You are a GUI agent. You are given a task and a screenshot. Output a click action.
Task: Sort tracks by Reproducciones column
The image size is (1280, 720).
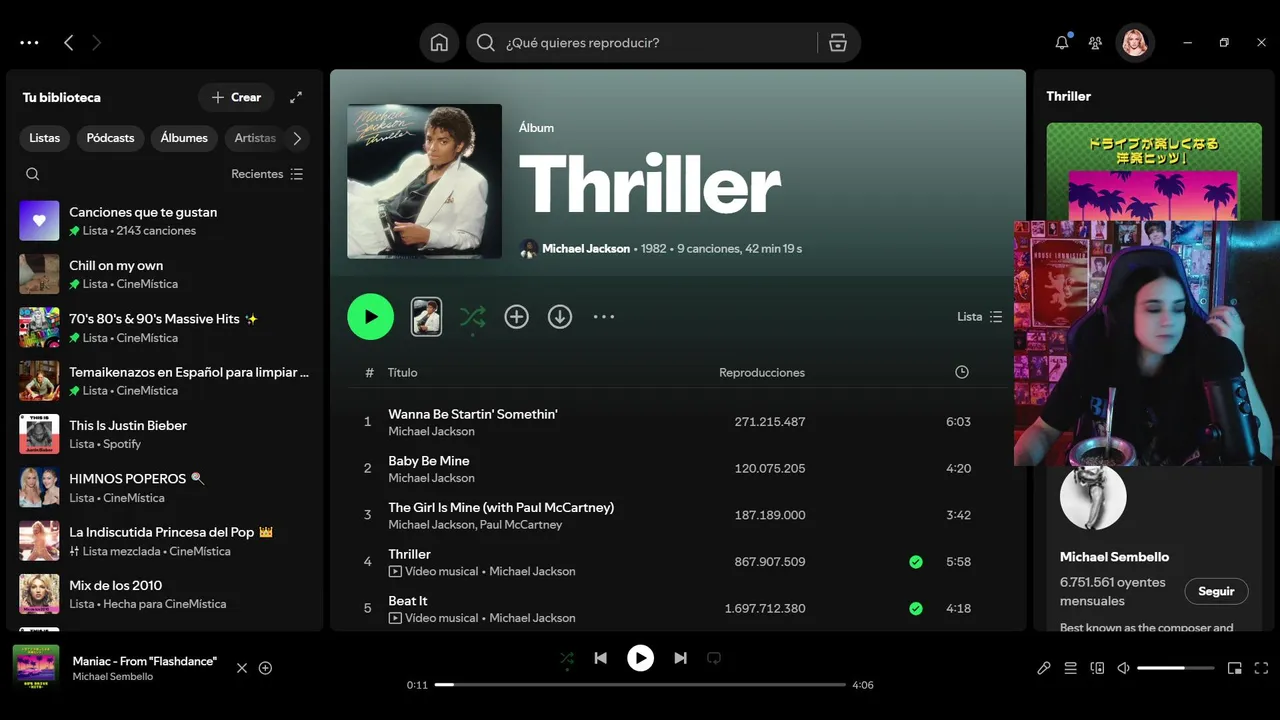point(762,372)
